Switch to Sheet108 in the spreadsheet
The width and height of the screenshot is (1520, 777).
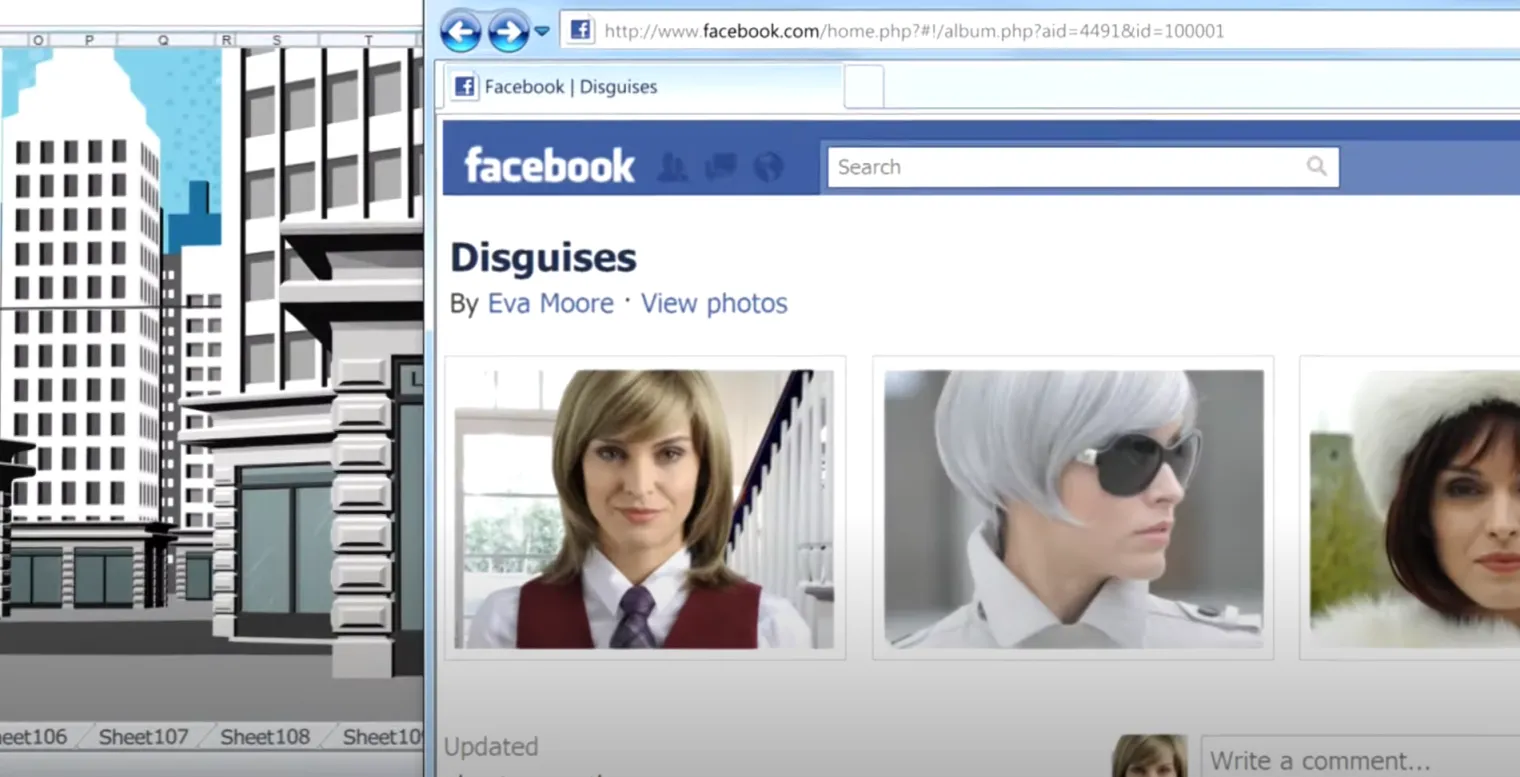(265, 737)
